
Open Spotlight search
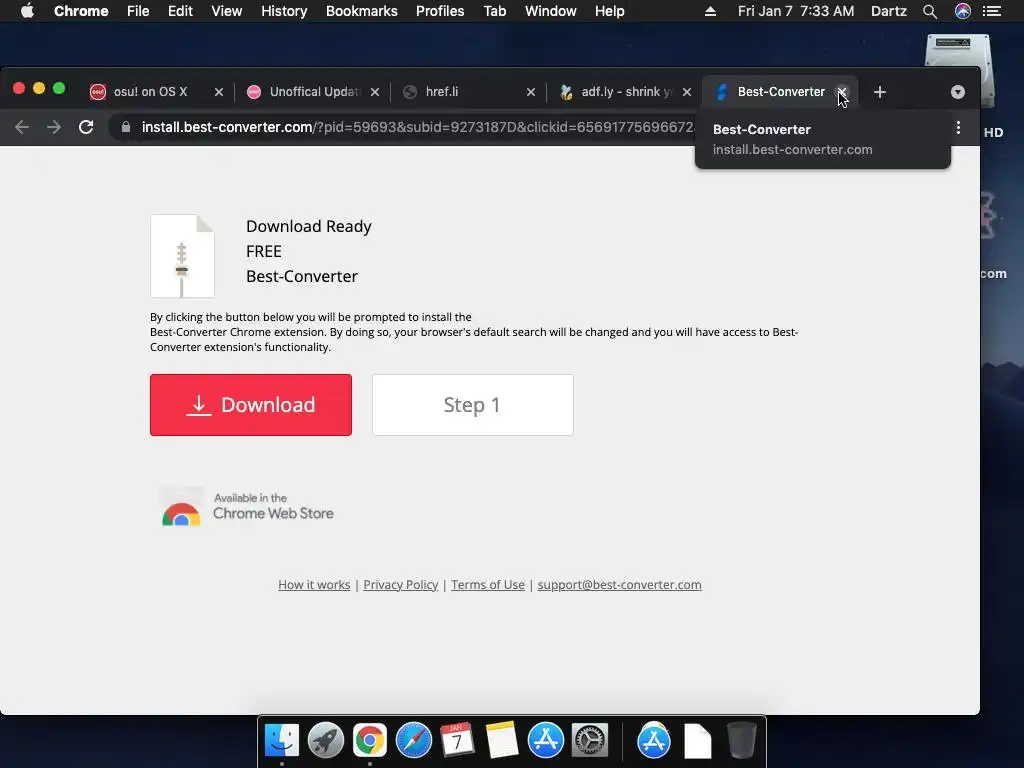(x=930, y=11)
